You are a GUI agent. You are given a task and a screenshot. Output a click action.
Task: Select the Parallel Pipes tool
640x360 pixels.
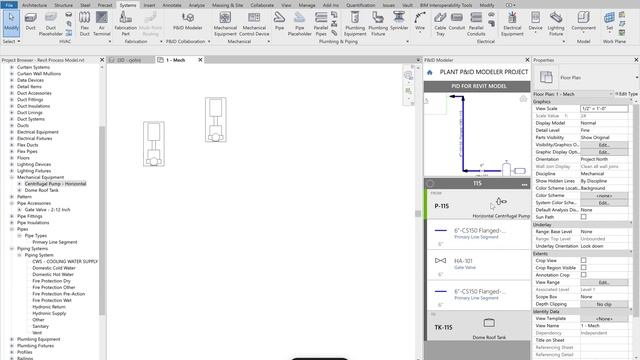321,24
